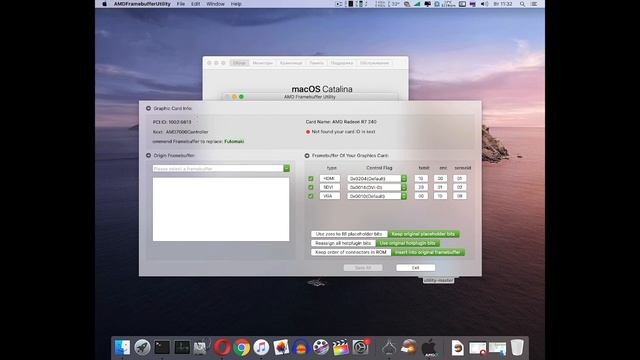The image size is (640, 360).
Task: Open Launchpad rocket icon in Dock
Action: click(x=142, y=347)
